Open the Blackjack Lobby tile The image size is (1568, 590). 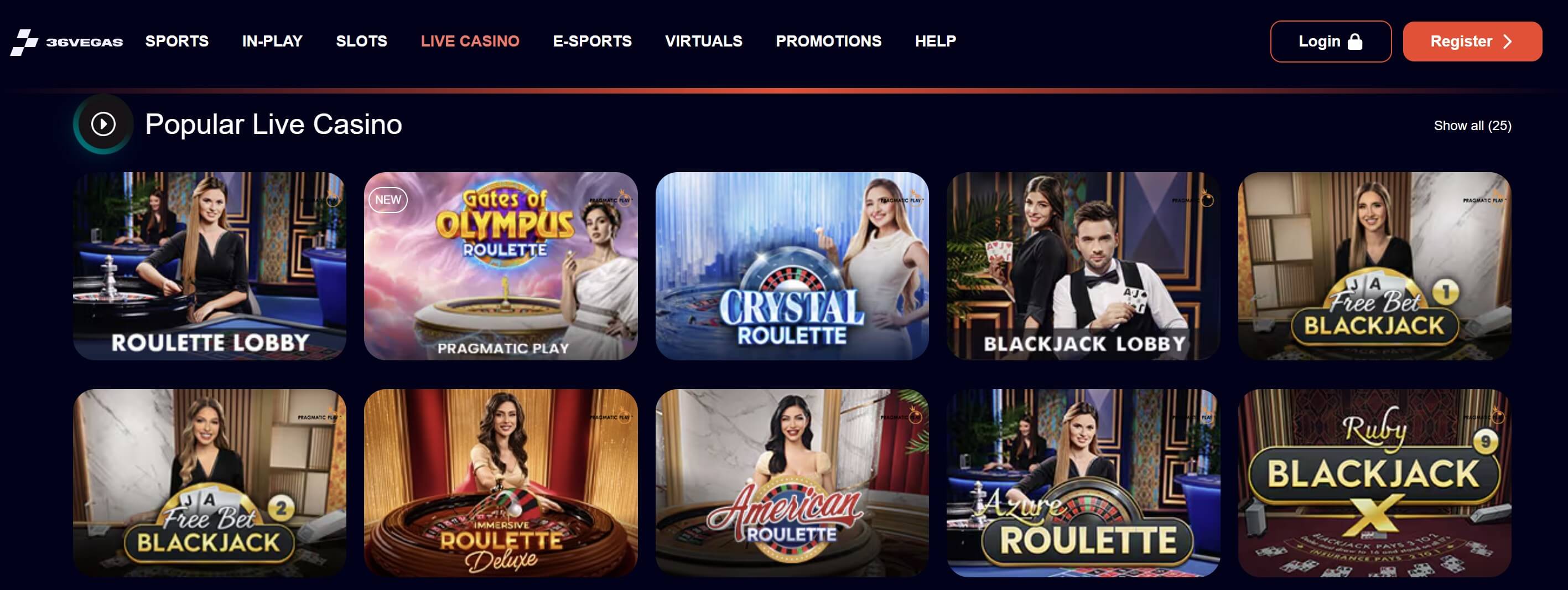coord(1083,266)
